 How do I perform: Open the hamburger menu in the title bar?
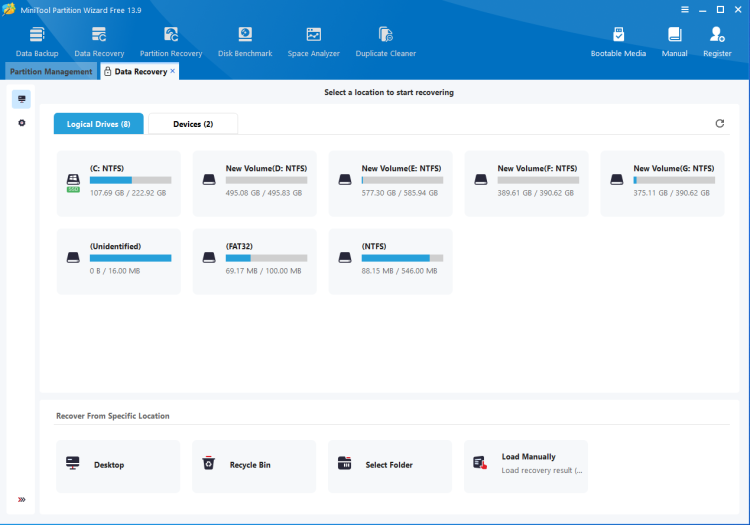point(685,10)
